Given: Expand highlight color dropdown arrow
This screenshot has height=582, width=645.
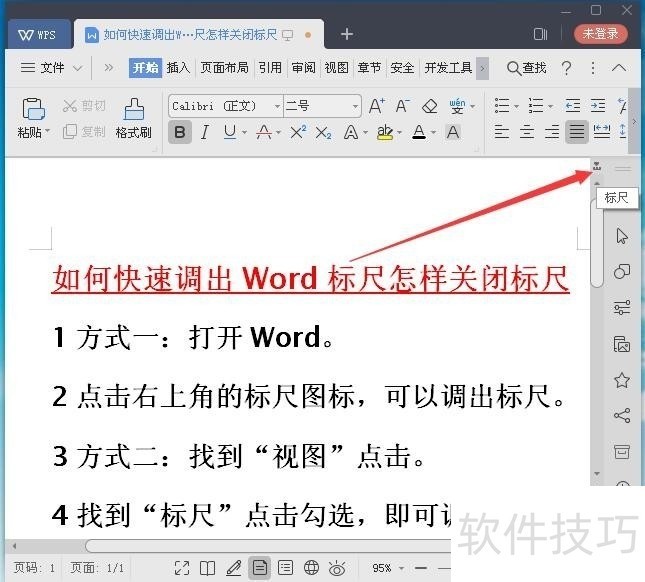Looking at the screenshot, I should click(399, 132).
